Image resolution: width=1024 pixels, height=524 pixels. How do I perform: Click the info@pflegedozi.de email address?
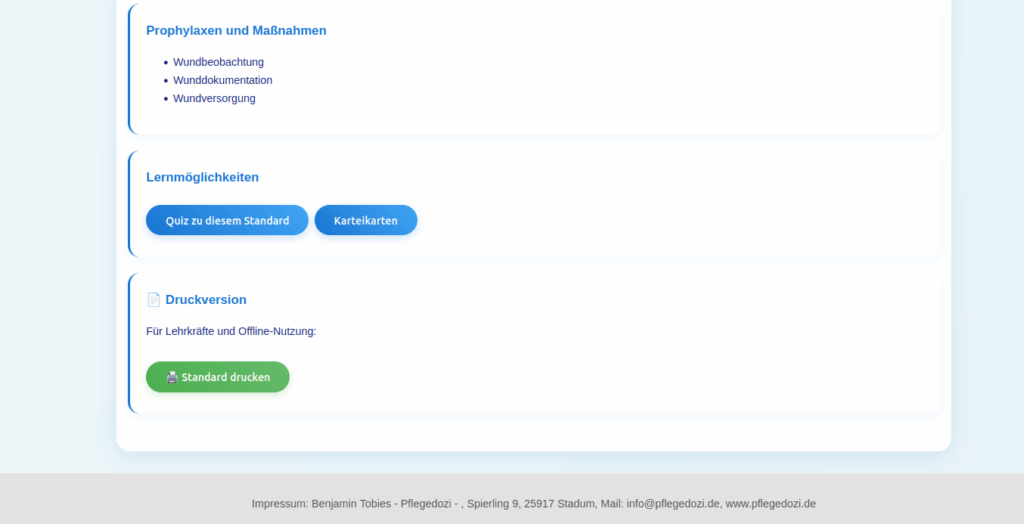[x=673, y=504]
